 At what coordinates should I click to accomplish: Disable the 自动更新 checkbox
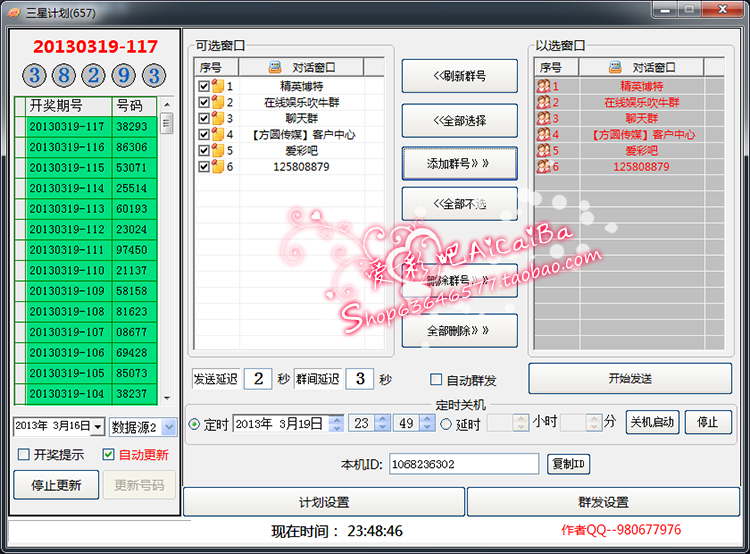tap(110, 455)
